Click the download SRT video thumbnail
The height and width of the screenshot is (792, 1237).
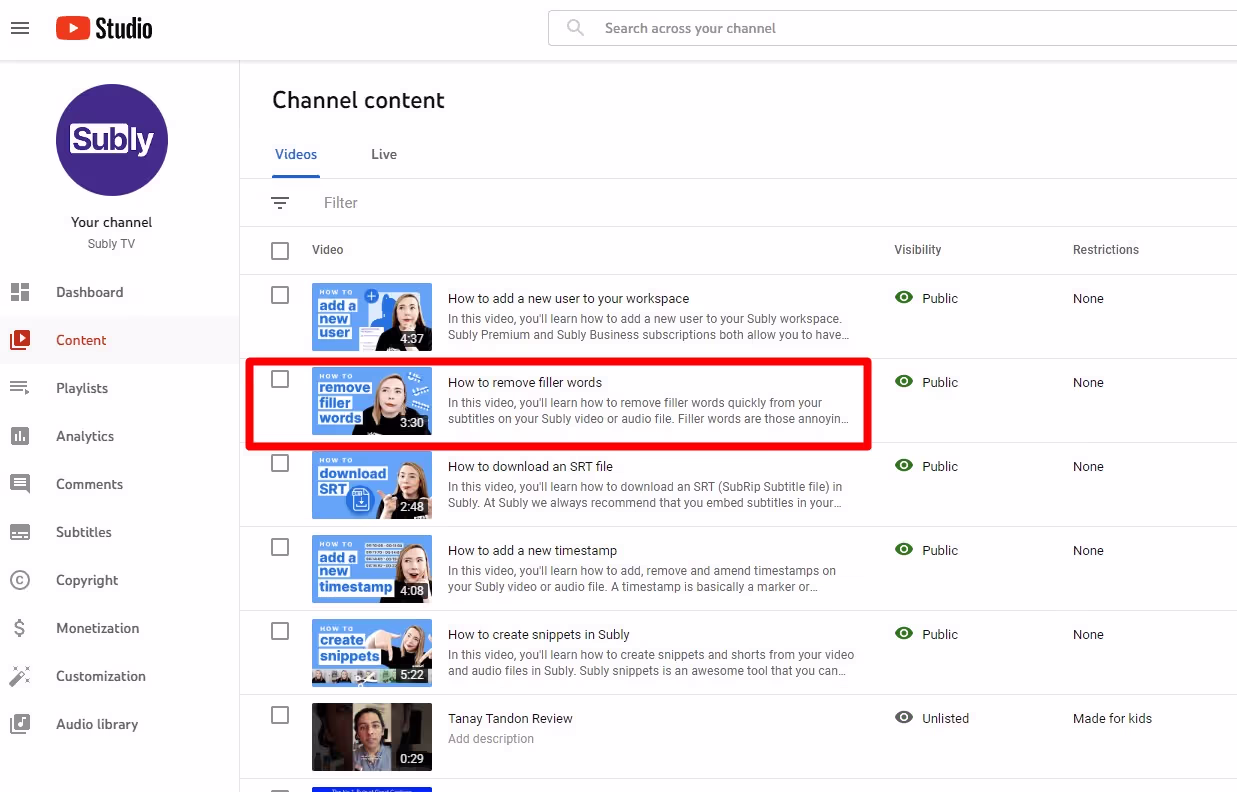pyautogui.click(x=372, y=485)
